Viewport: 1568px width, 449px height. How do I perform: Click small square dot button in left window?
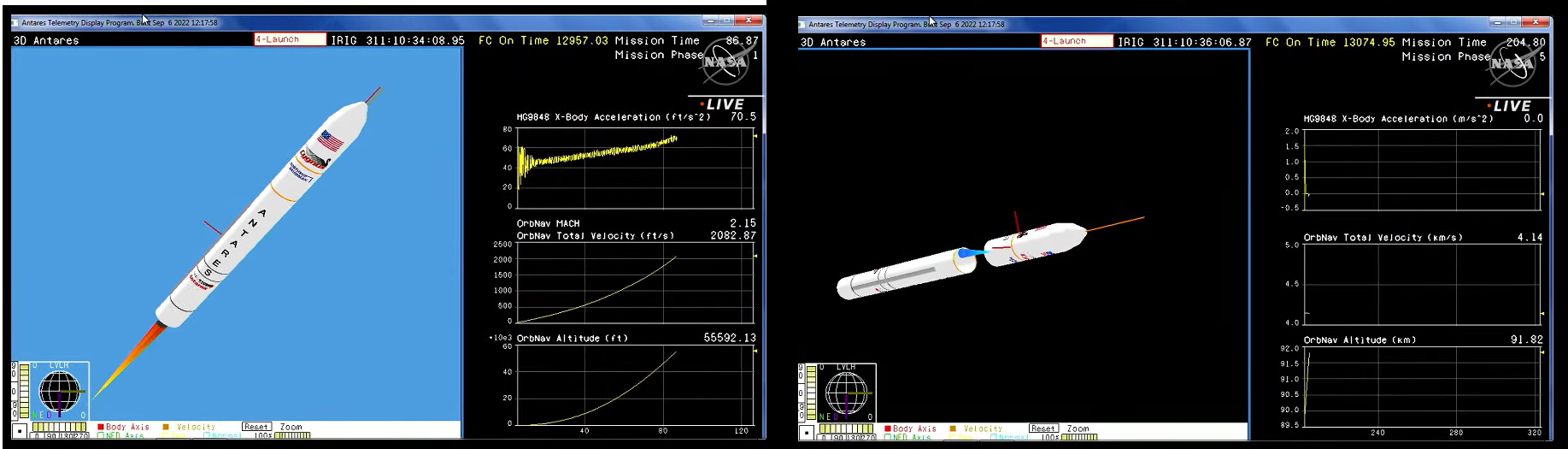[x=20, y=431]
